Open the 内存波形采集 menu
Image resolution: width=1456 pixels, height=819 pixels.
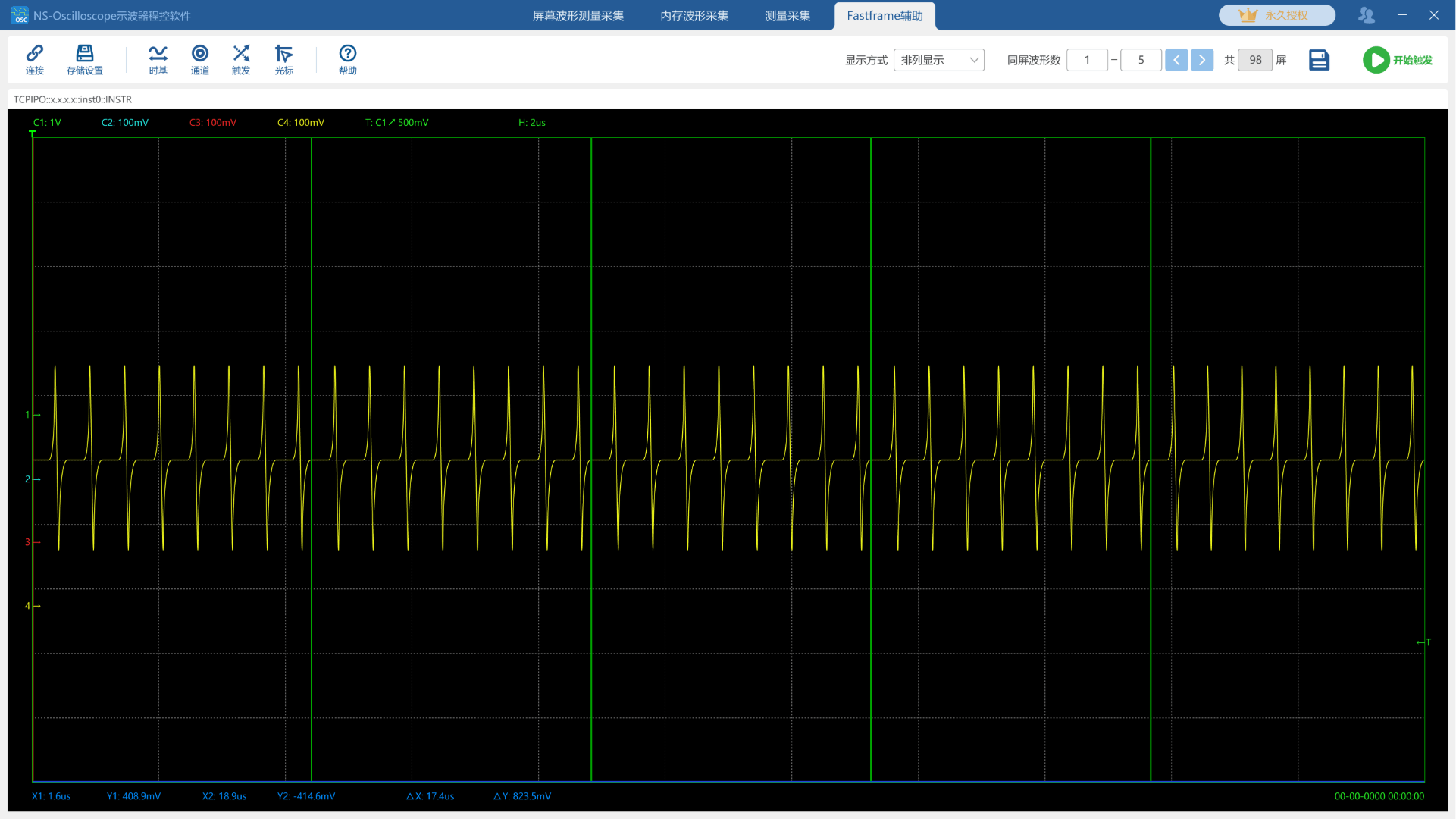[692, 15]
